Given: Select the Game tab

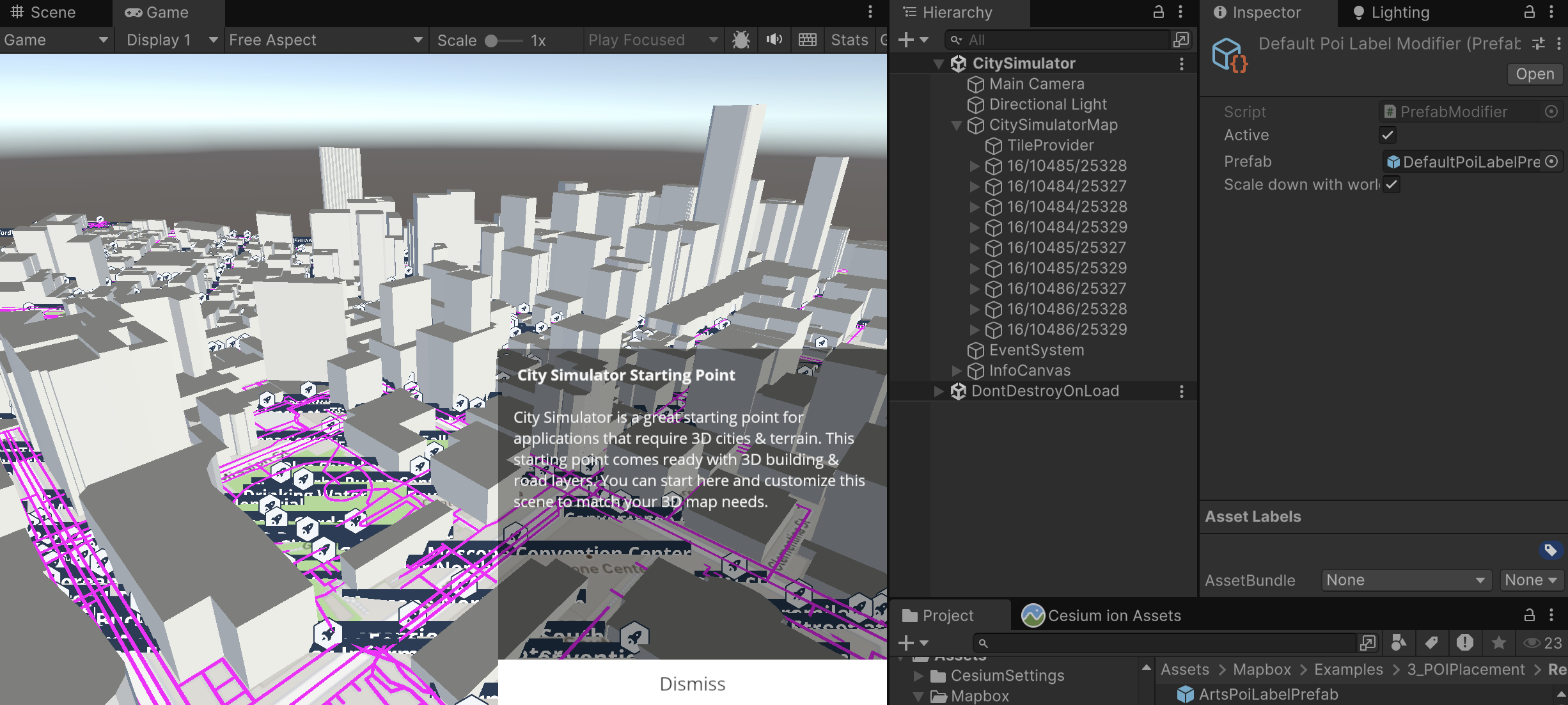Looking at the screenshot, I should (157, 13).
